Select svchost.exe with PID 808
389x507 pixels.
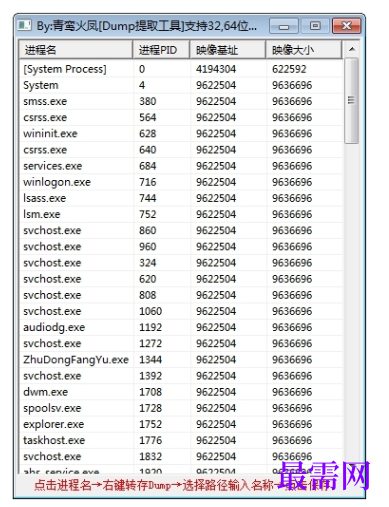point(181,295)
